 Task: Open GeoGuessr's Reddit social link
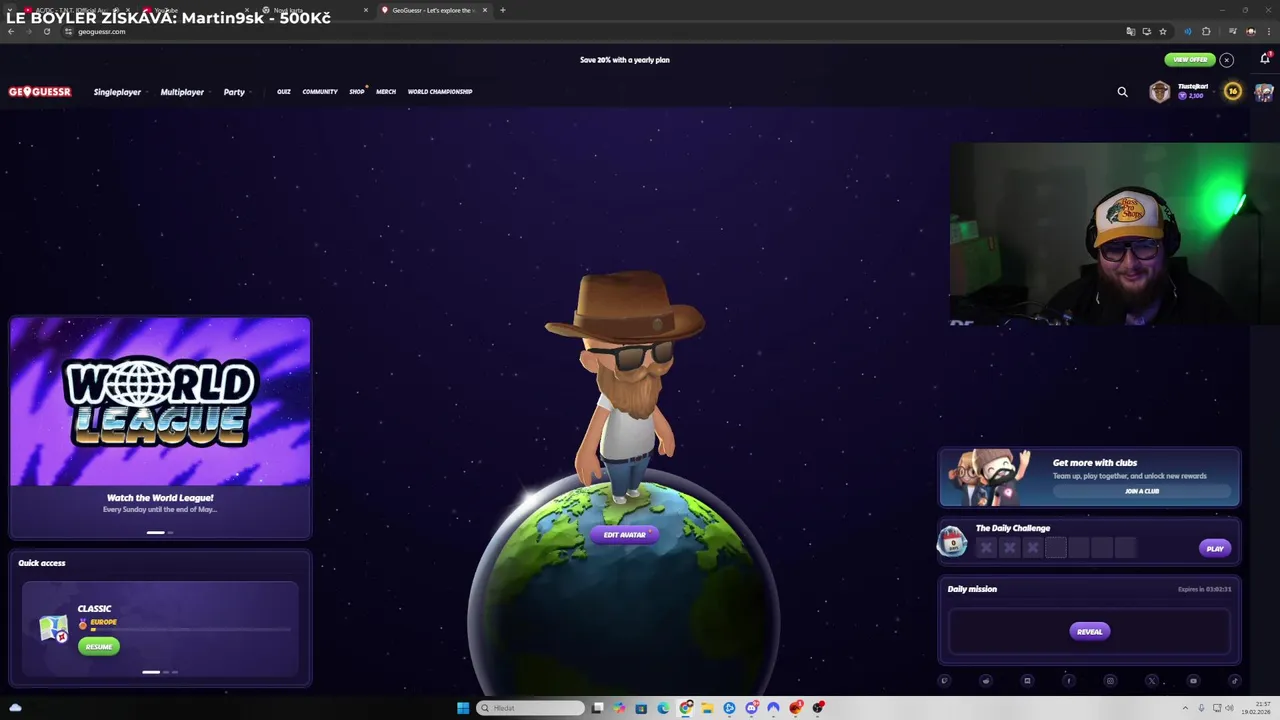point(986,681)
